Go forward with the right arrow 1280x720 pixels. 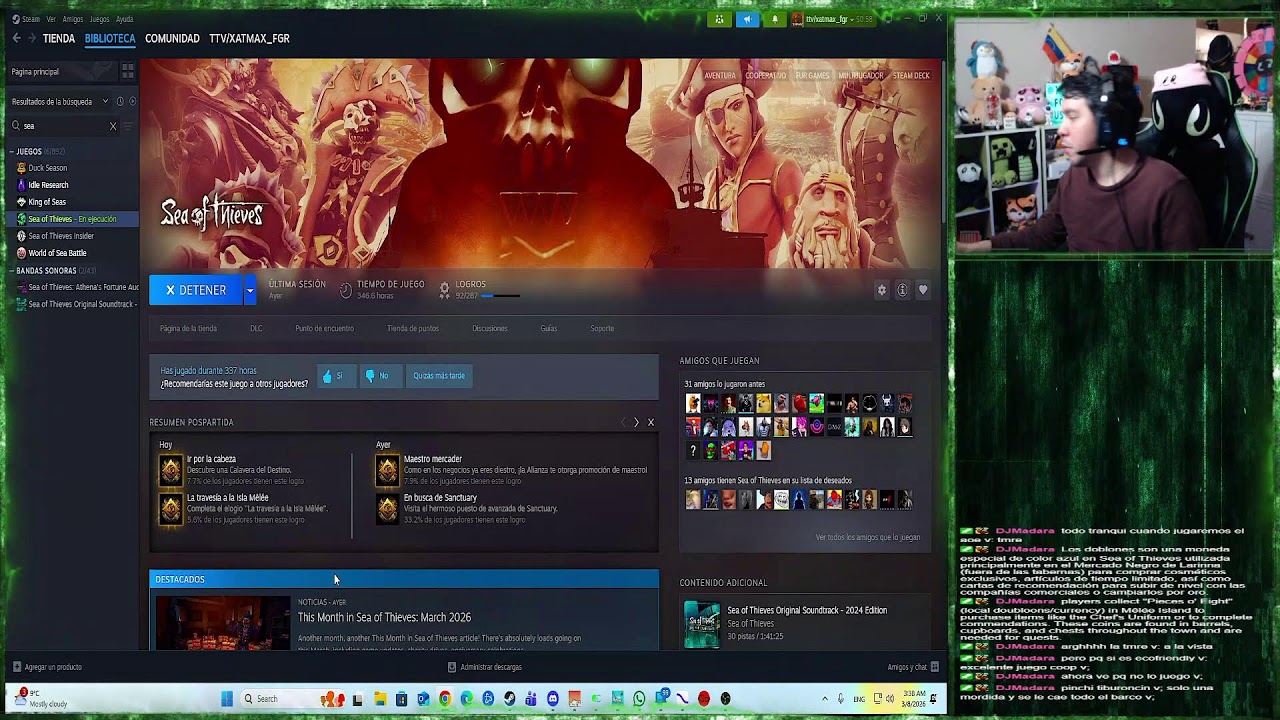(33, 38)
